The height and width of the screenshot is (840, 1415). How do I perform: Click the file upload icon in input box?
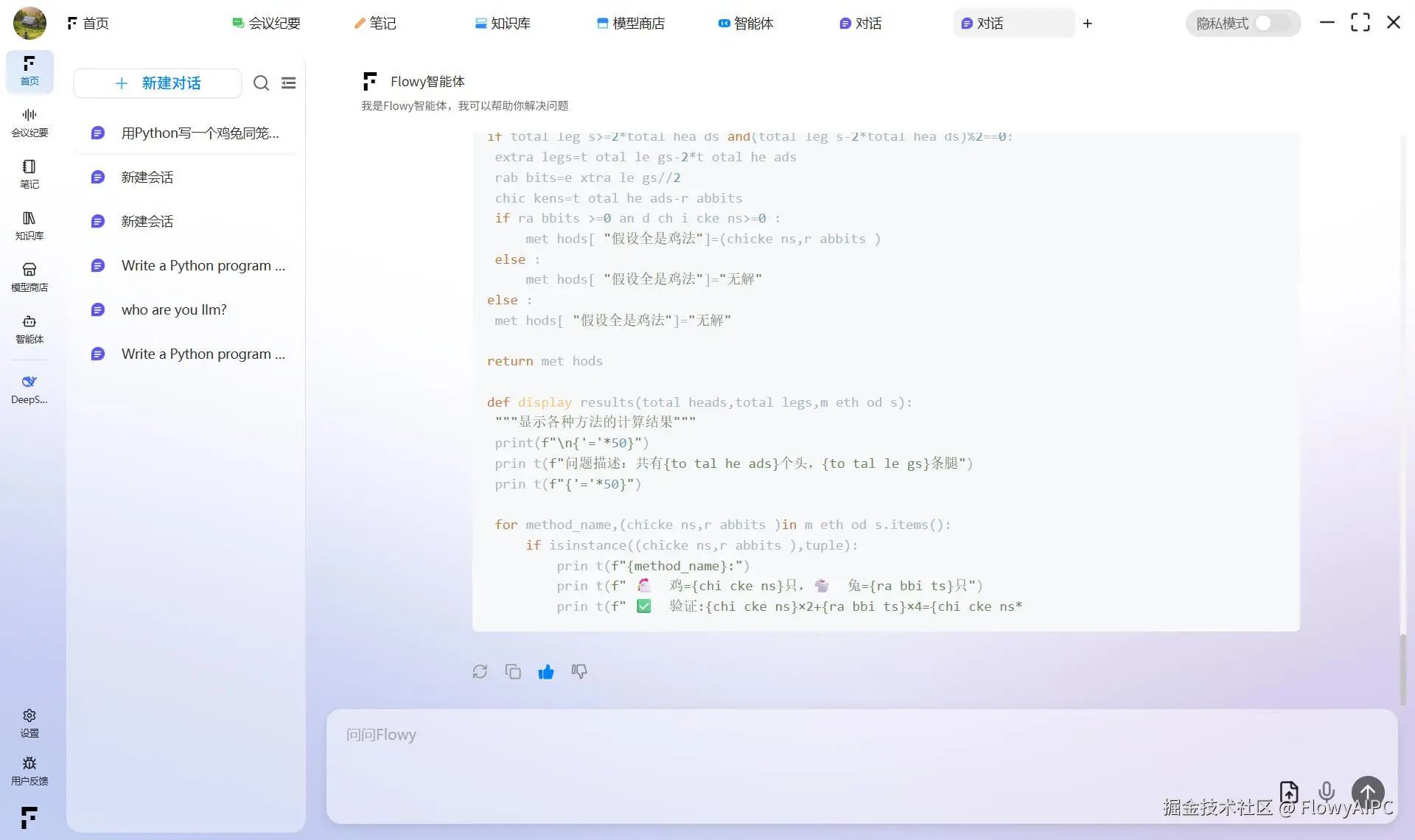(1289, 792)
